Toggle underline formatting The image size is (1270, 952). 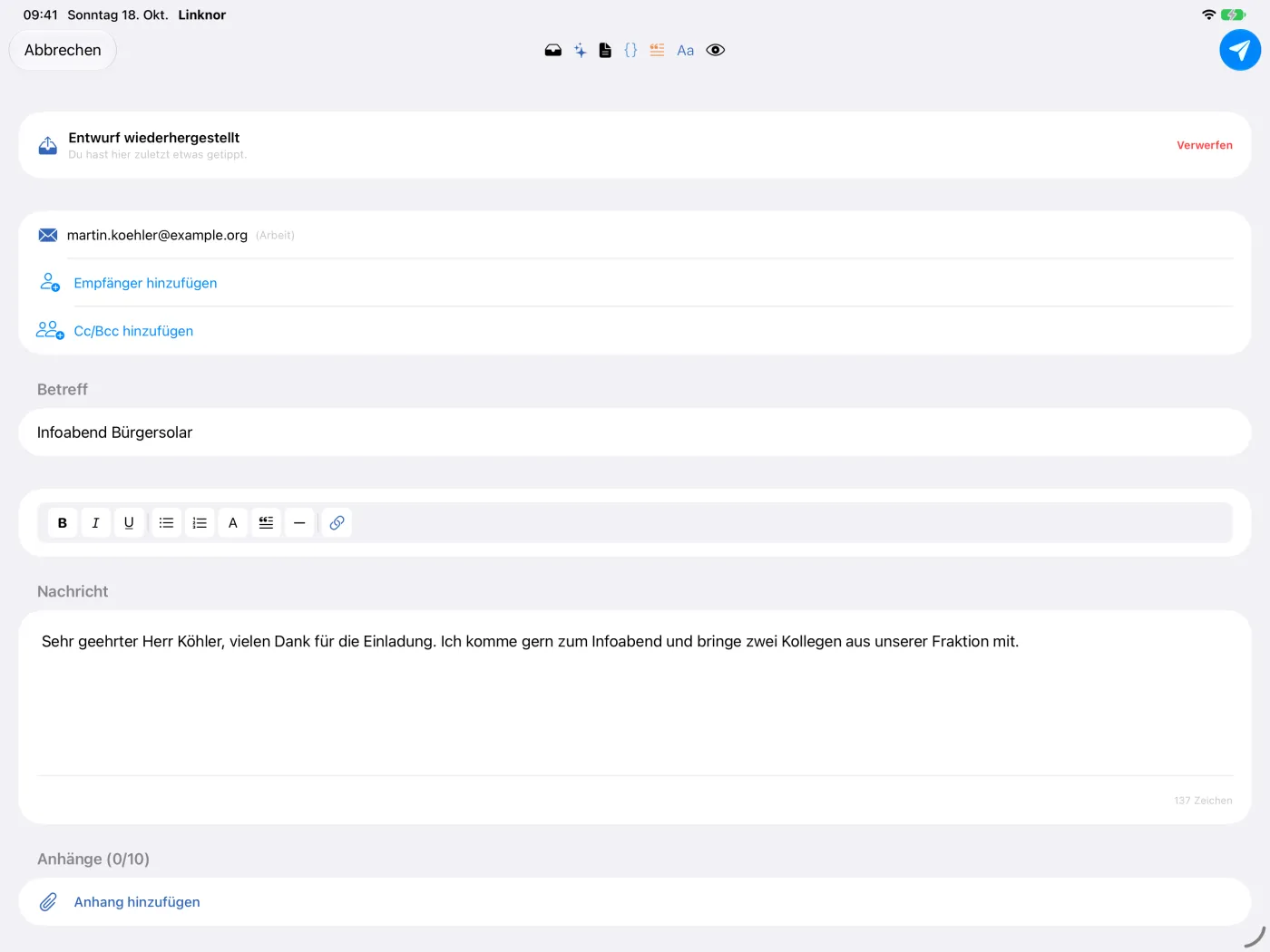[129, 523]
